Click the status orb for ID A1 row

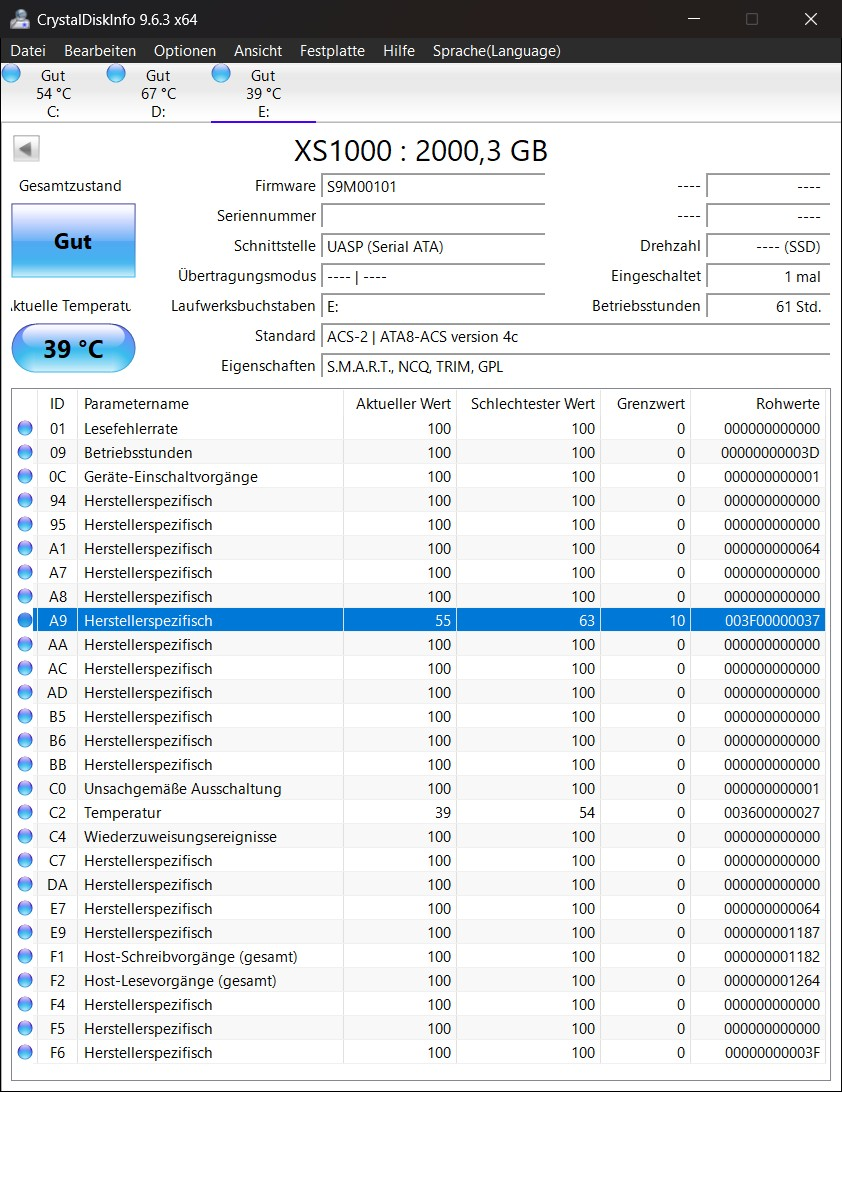point(25,549)
